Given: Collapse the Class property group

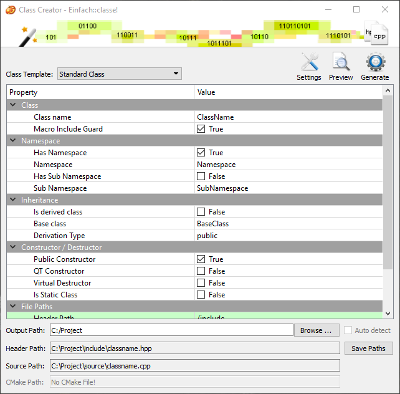Looking at the screenshot, I should 13,105.
